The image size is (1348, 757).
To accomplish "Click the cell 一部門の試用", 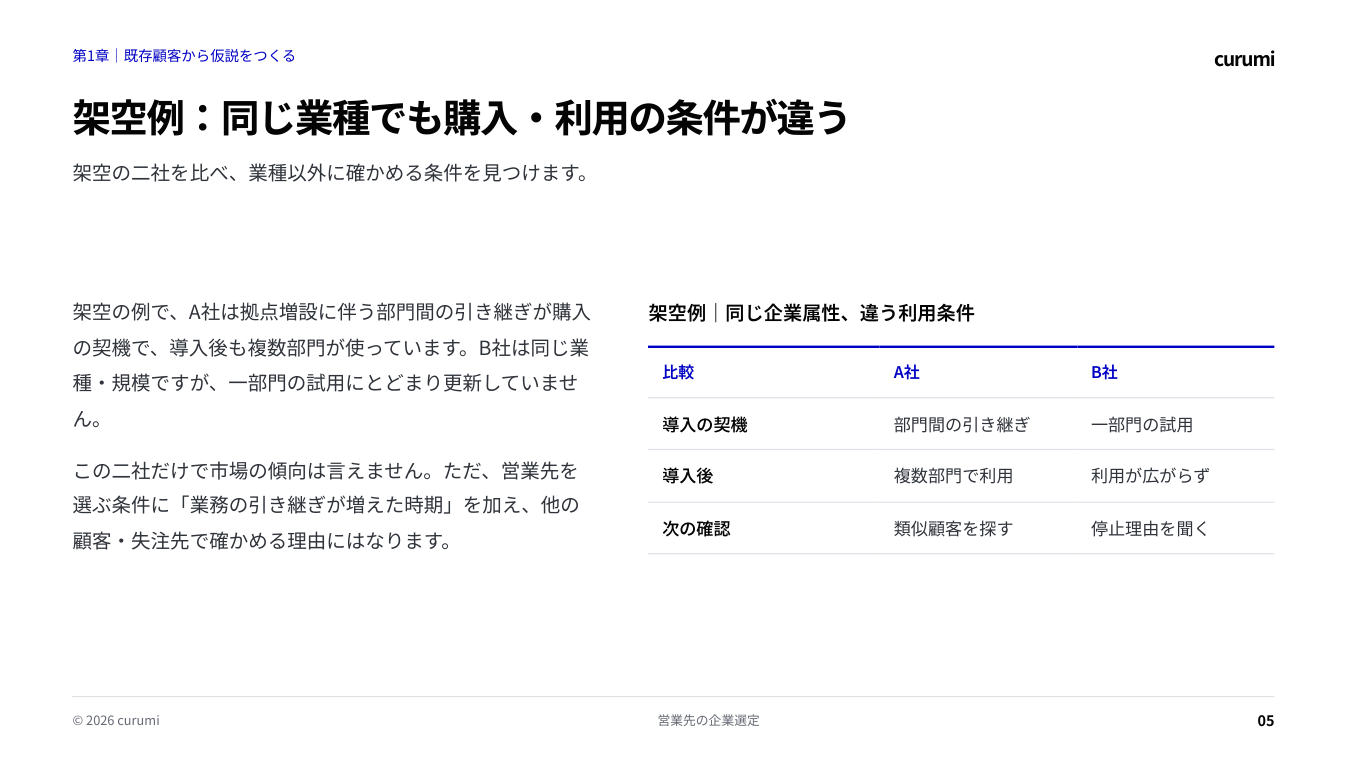I will [x=1142, y=425].
